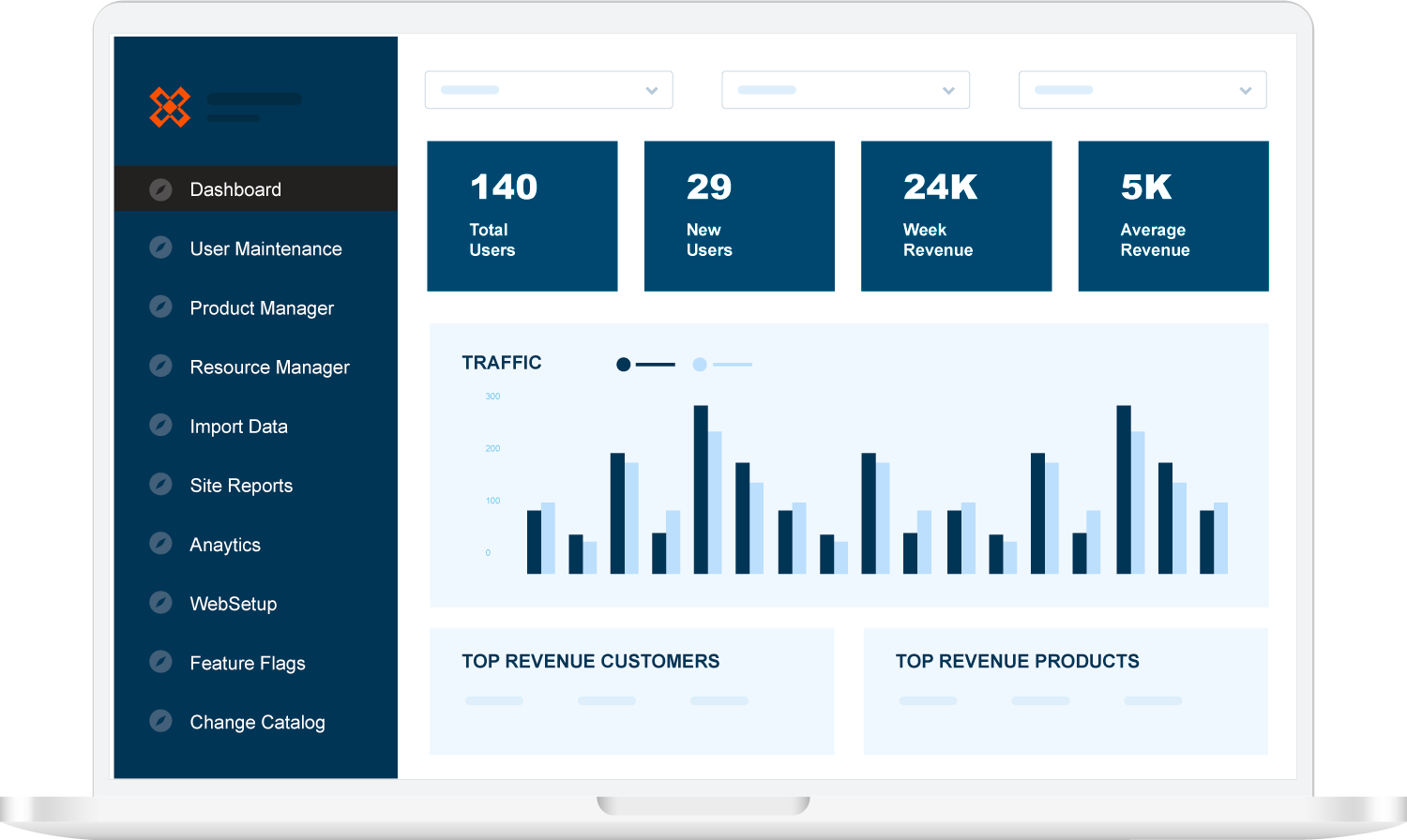Expand the rightmost filter dropdown
1407x840 pixels.
[x=1142, y=90]
